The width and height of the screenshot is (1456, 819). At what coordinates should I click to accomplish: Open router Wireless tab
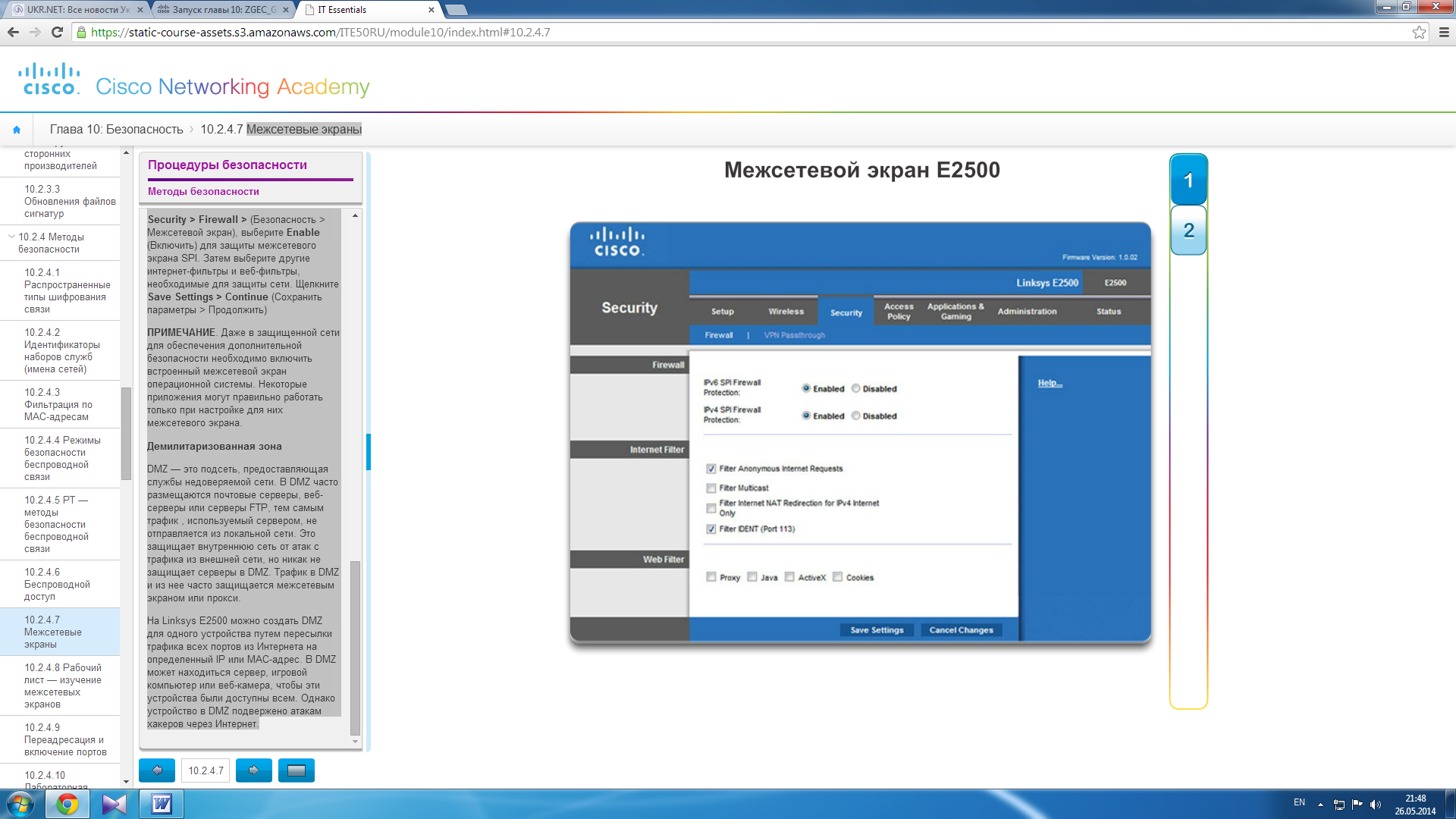(x=786, y=312)
